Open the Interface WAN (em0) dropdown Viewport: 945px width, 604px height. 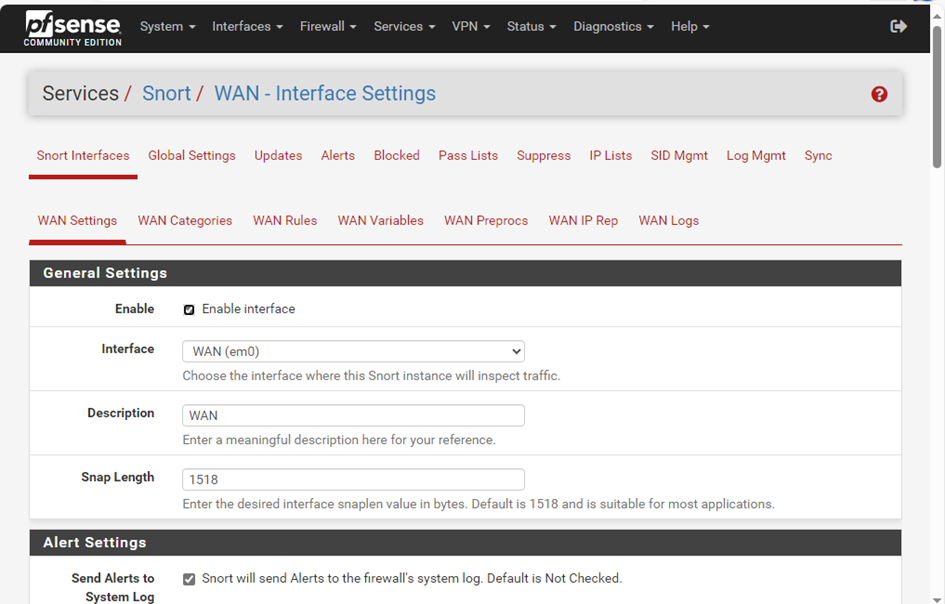(352, 351)
